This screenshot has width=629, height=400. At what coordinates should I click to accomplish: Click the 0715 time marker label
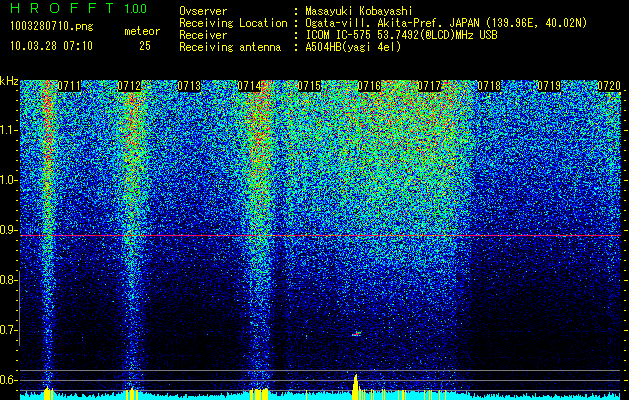[309, 86]
